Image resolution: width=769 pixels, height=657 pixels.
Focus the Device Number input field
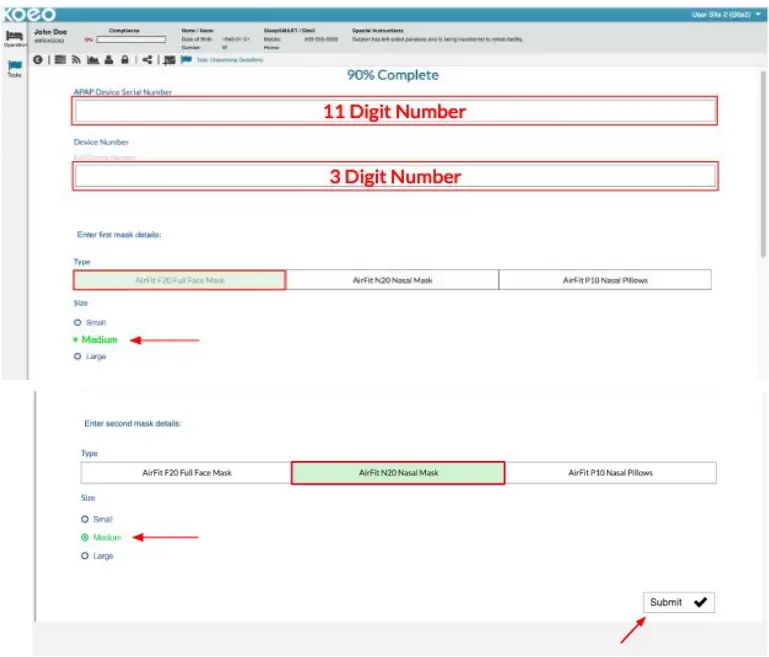coord(395,176)
